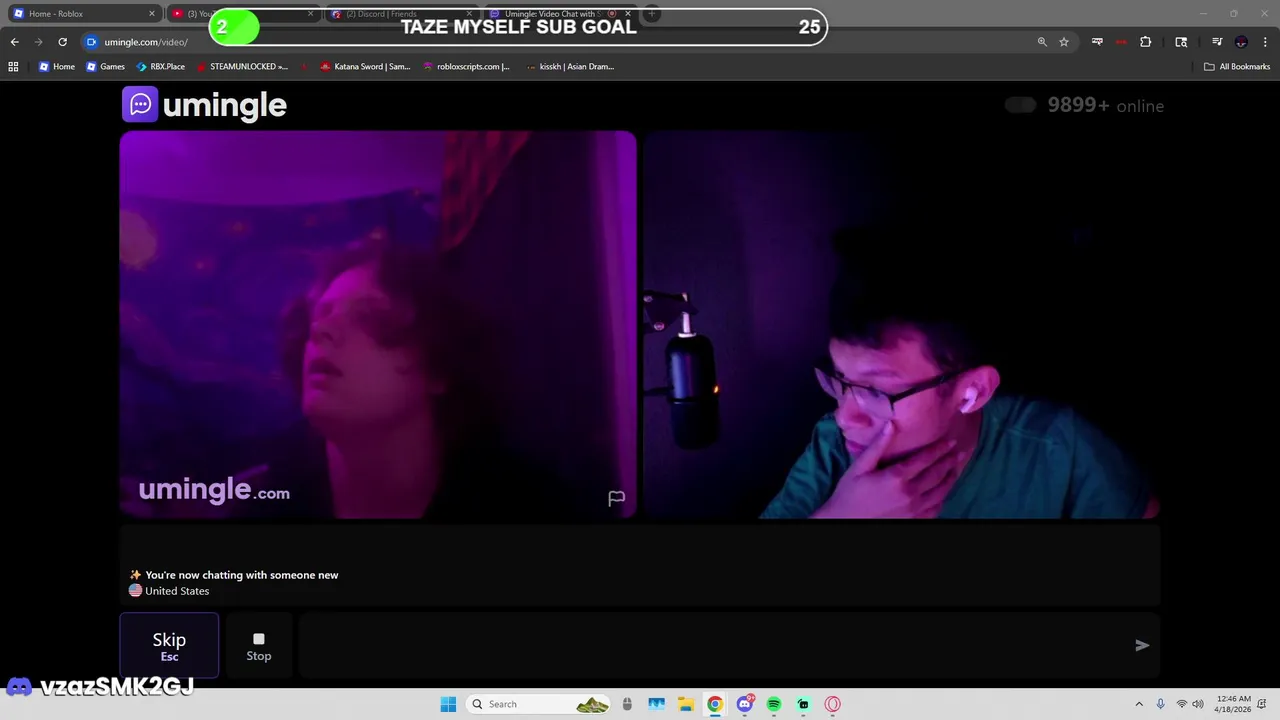Open the Home bookmark
This screenshot has width=1280, height=720.
tap(57, 67)
